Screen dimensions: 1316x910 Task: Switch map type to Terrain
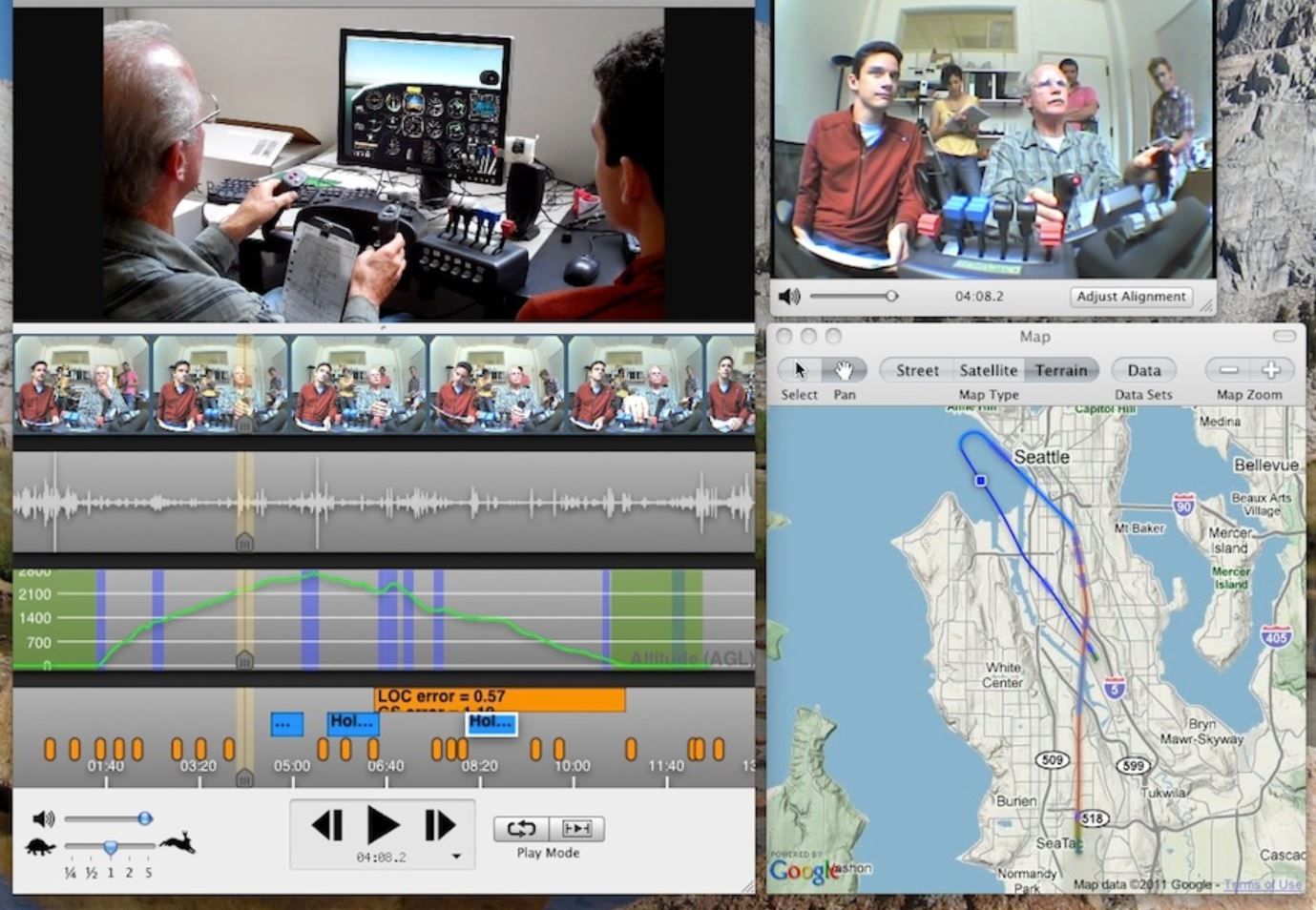[1061, 370]
